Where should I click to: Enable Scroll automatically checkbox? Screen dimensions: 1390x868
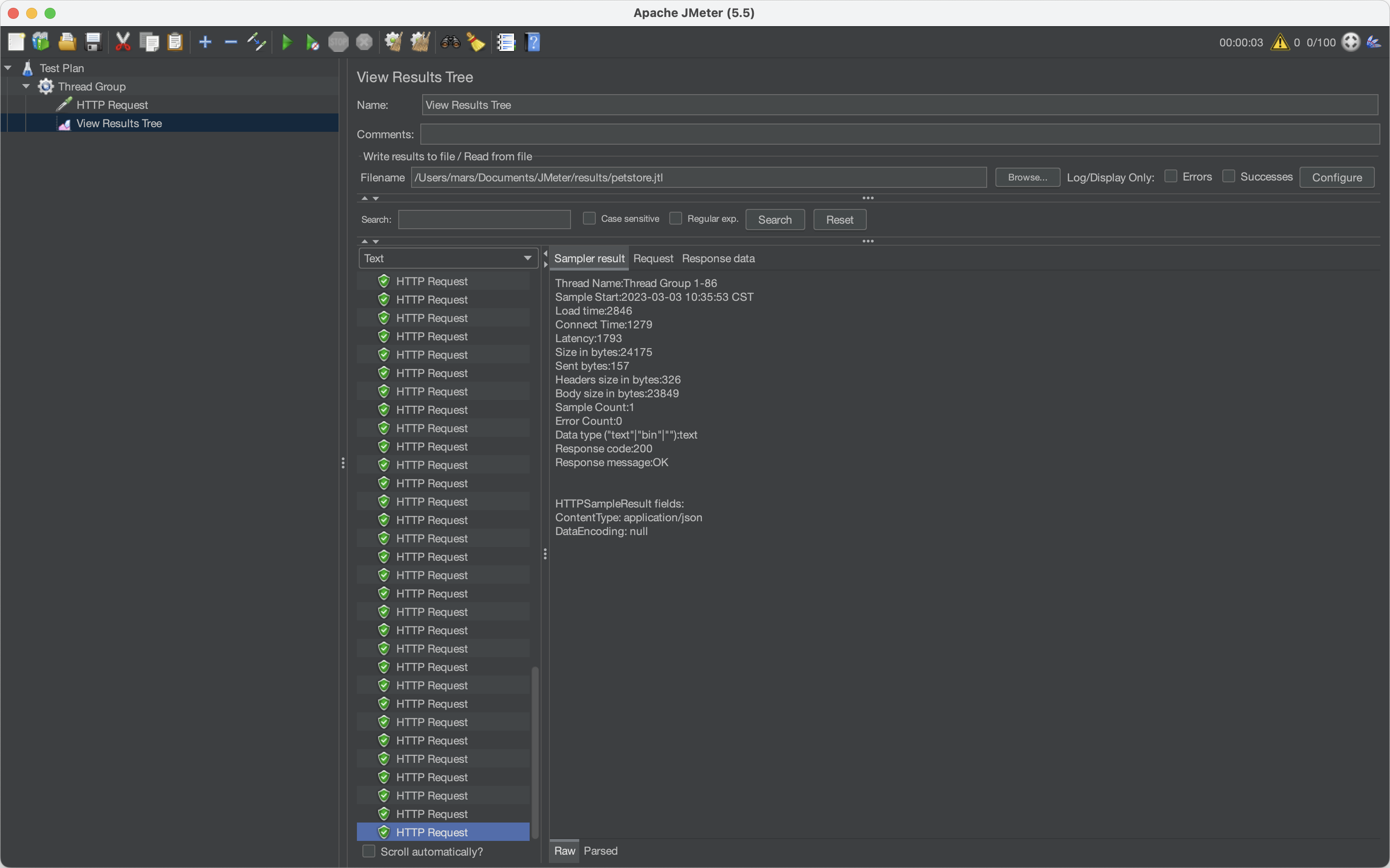coord(368,851)
